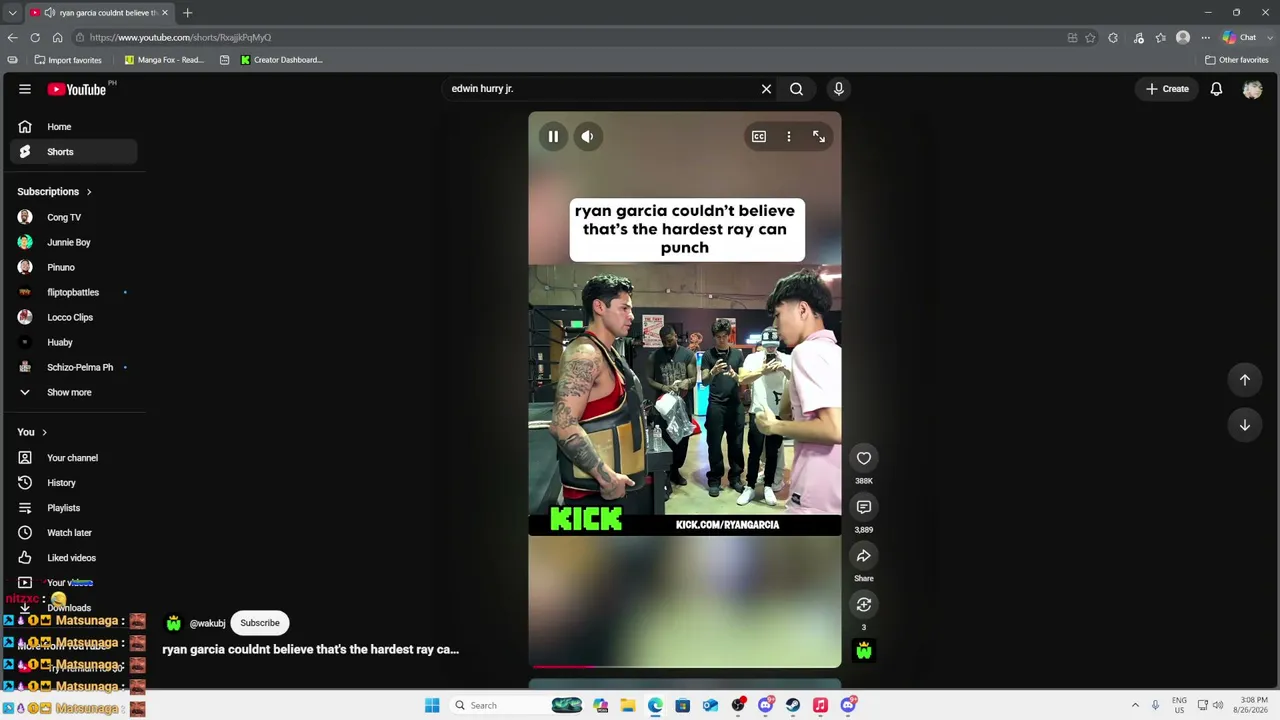Open the account avatar menu in YouTube
1280x720 pixels.
(x=1252, y=89)
